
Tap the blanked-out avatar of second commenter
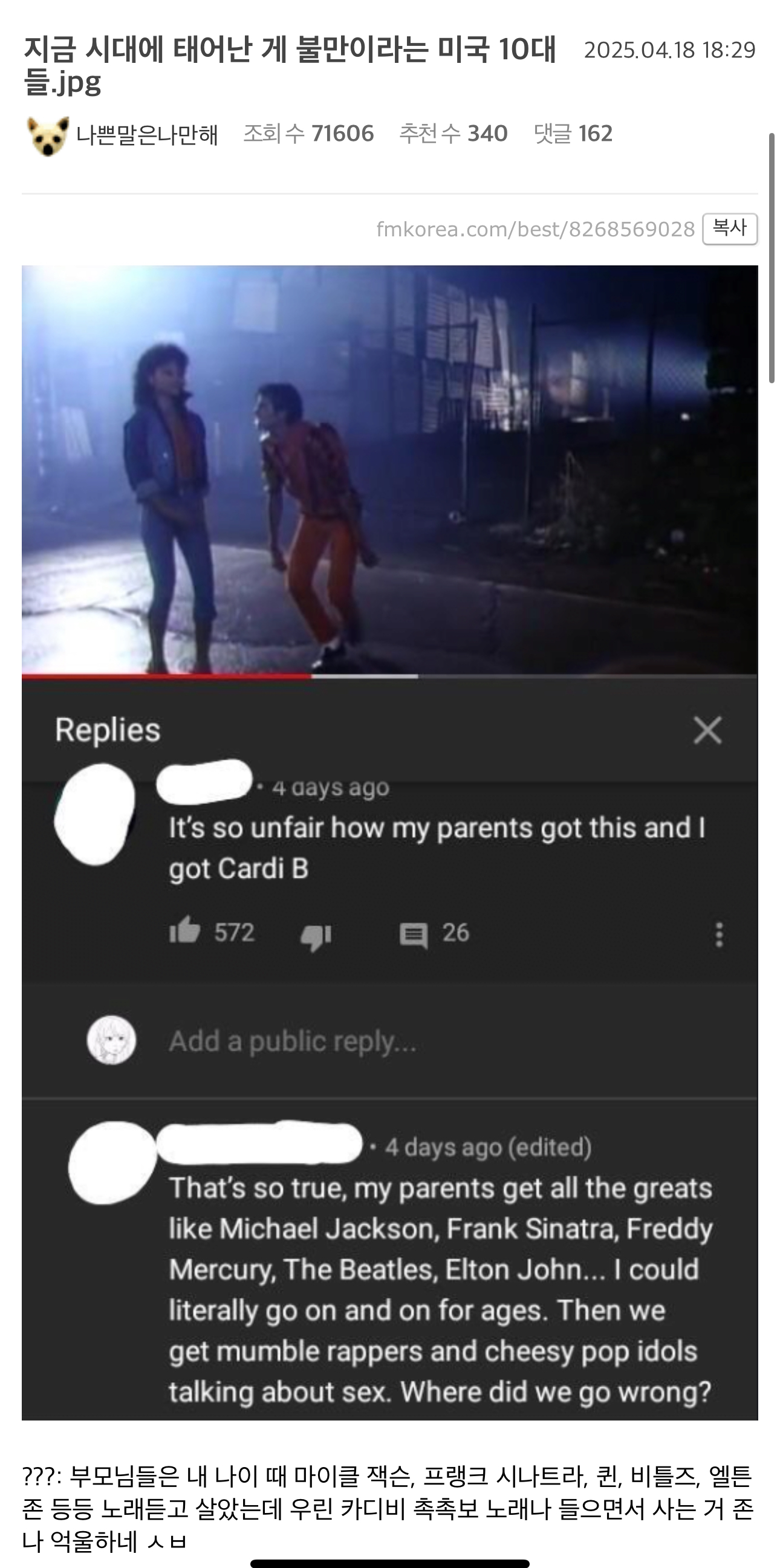112,1162
